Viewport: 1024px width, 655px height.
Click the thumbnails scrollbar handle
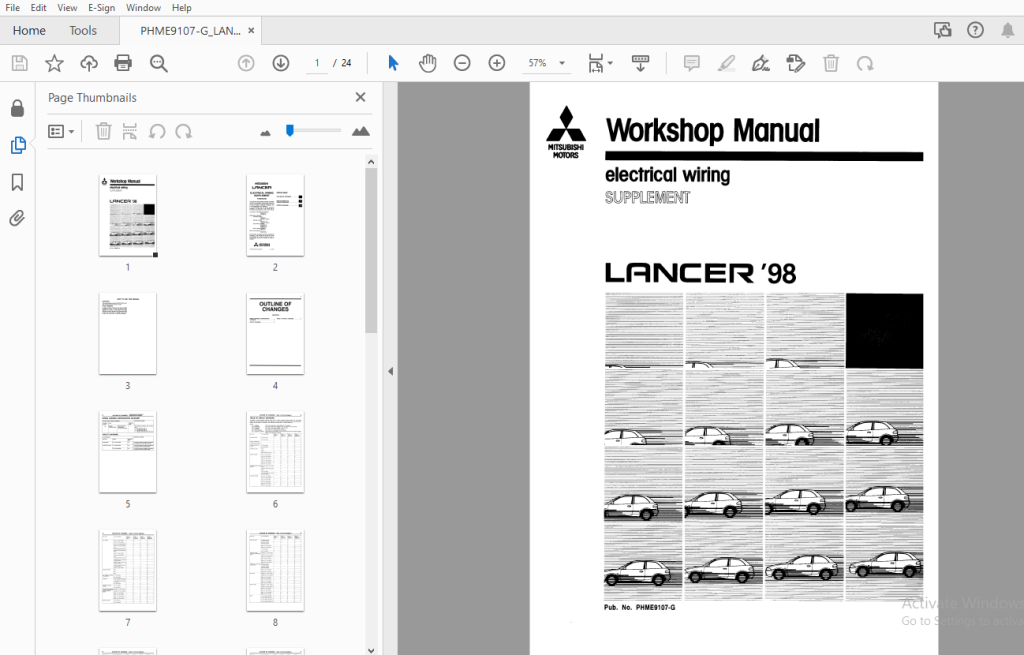[371, 251]
